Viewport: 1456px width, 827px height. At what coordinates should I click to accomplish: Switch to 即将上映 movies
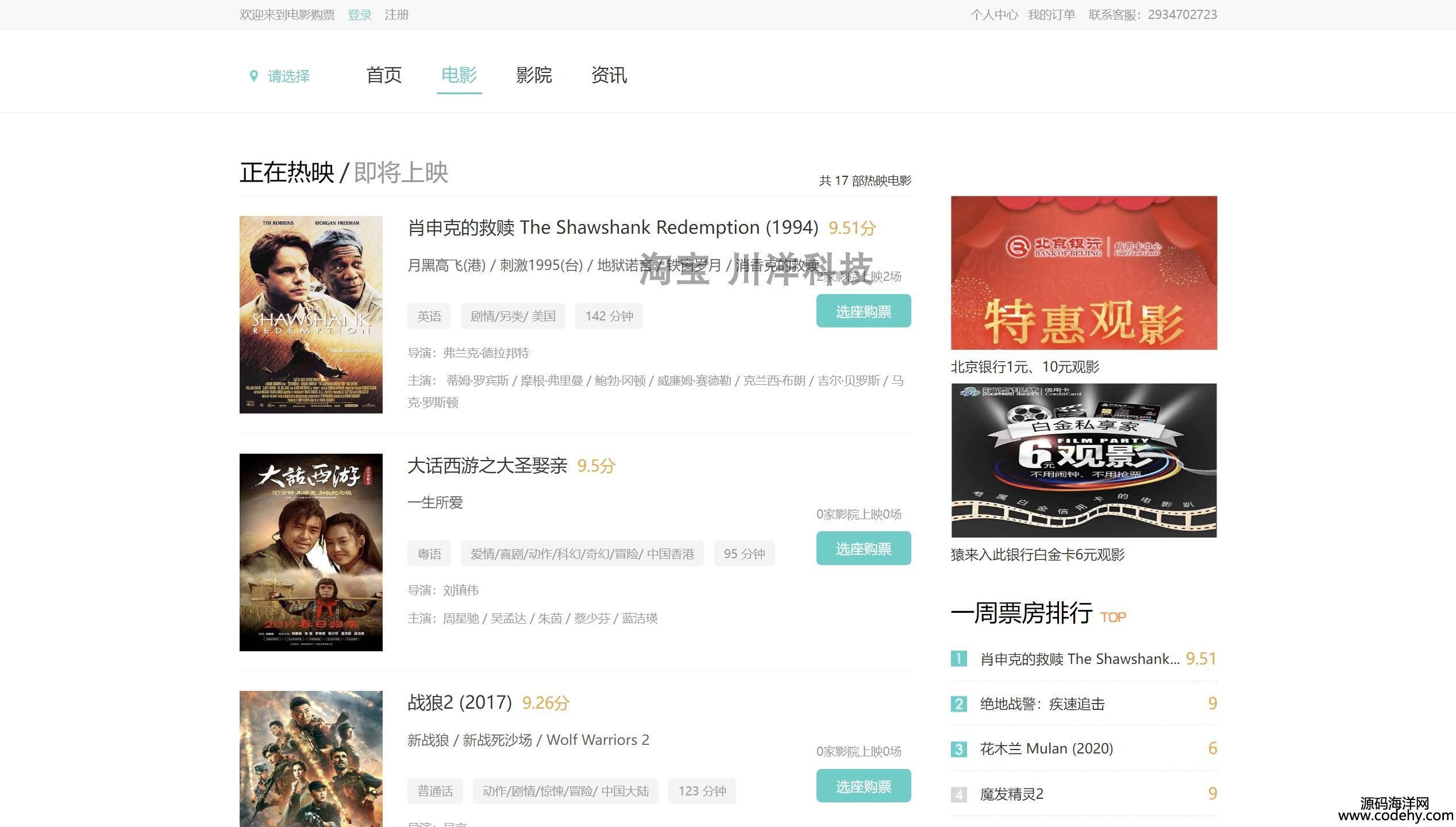[x=400, y=172]
